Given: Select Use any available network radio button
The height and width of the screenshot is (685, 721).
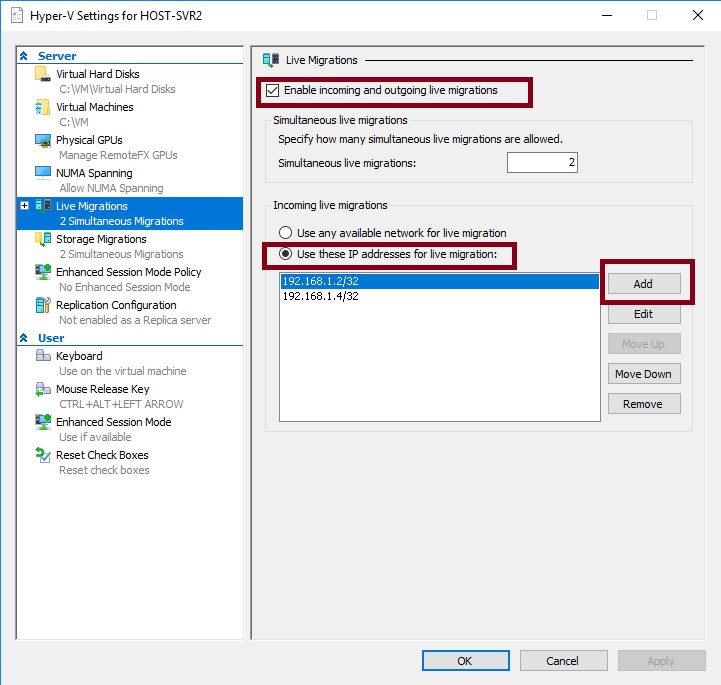Looking at the screenshot, I should coord(285,233).
